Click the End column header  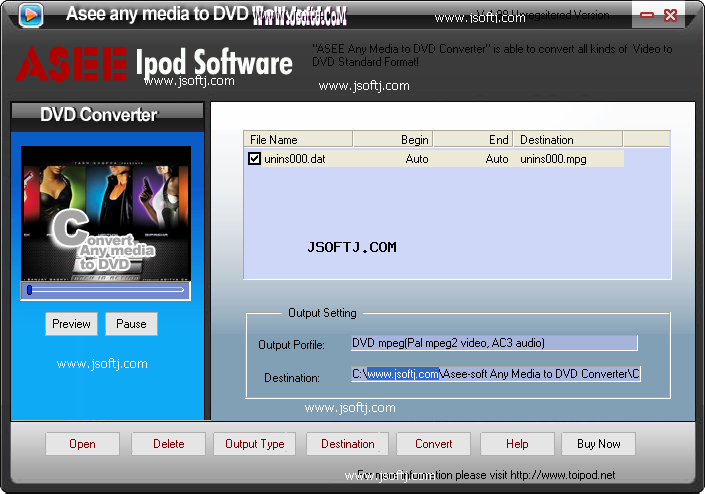pyautogui.click(x=473, y=139)
